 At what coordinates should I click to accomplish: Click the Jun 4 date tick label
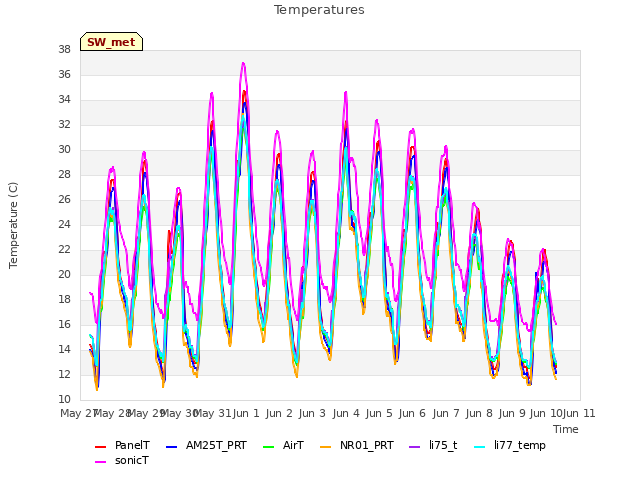point(346,413)
